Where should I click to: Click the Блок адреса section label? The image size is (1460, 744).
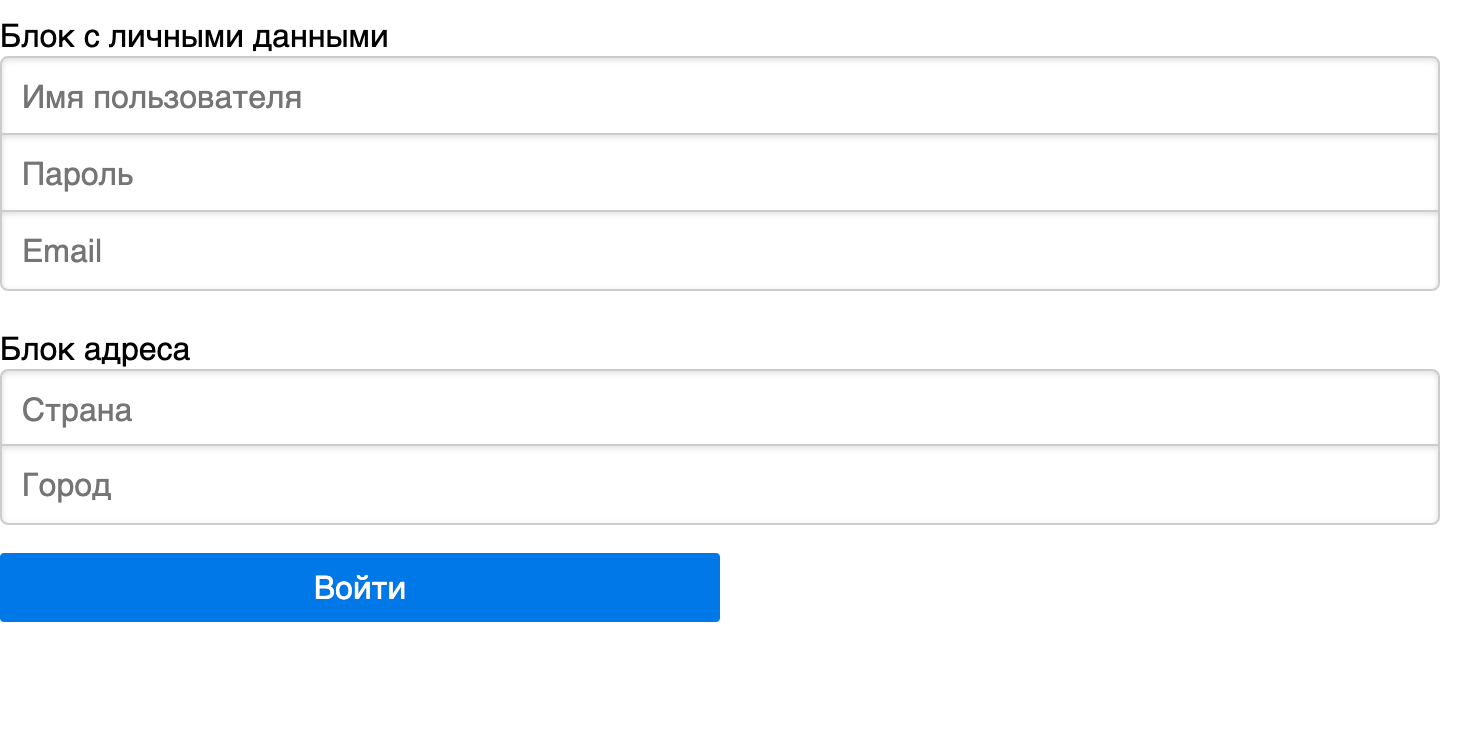click(97, 349)
